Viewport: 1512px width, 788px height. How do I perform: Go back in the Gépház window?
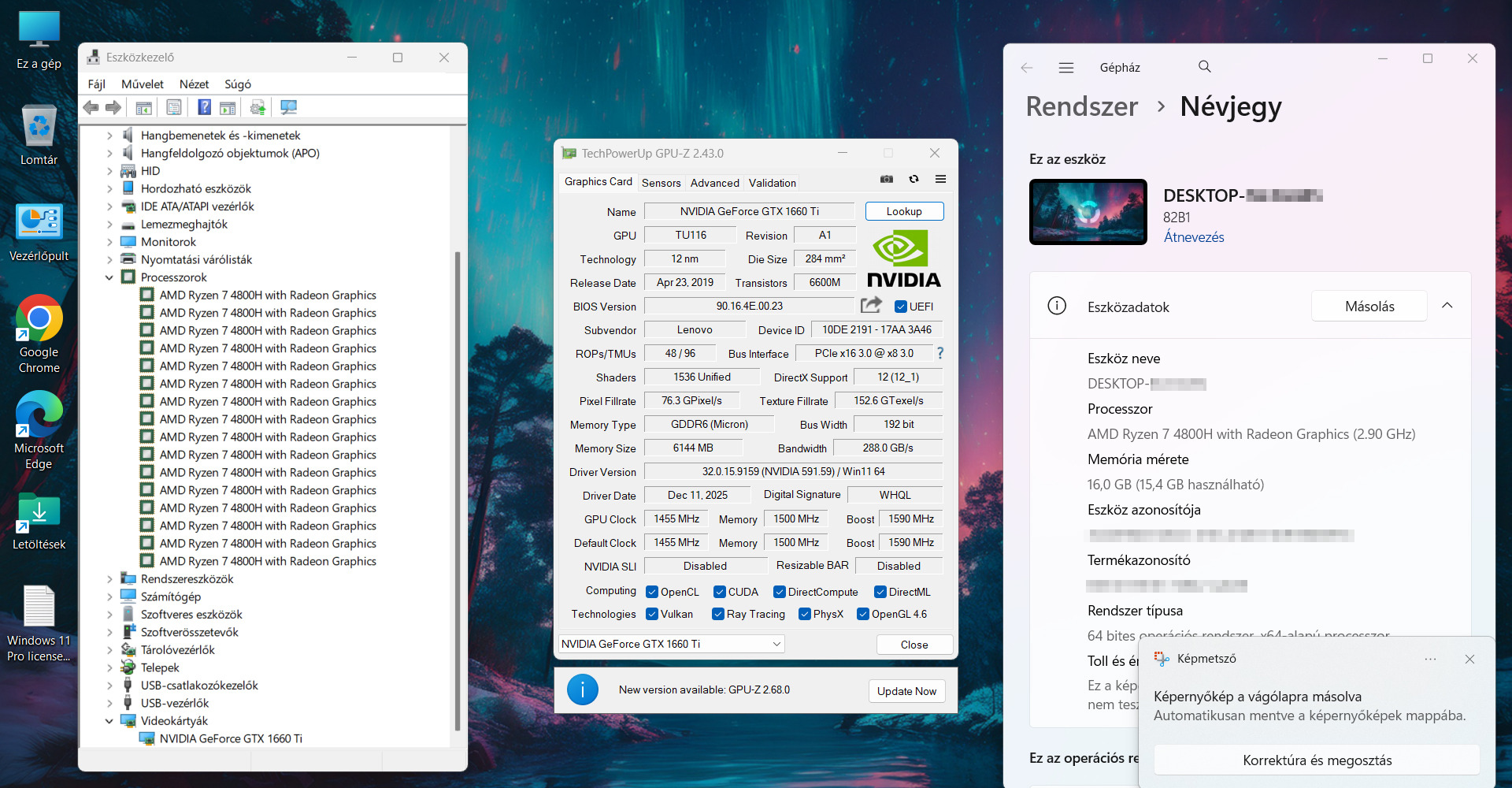click(x=1026, y=68)
